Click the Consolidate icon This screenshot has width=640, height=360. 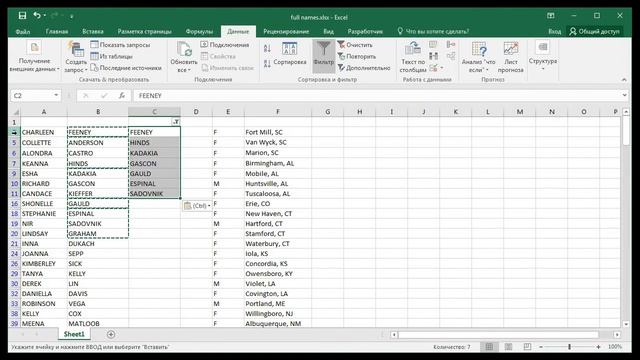[x=451, y=44]
